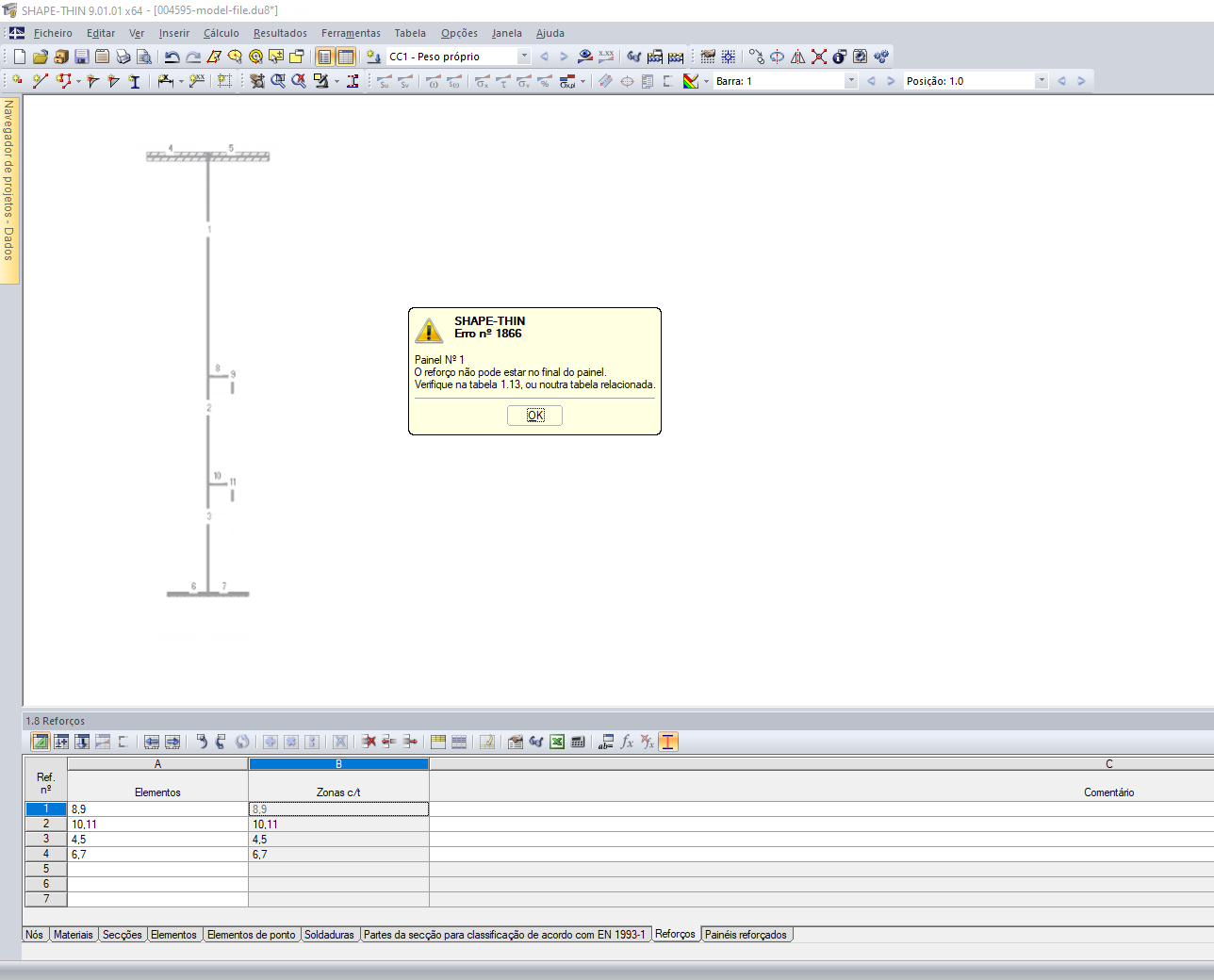Open an existing file with the folder icon
This screenshot has width=1214, height=980.
(41, 57)
